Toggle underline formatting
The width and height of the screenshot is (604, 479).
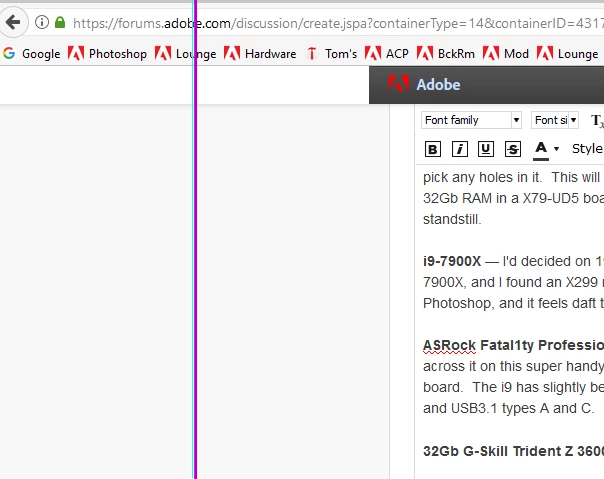coord(486,149)
